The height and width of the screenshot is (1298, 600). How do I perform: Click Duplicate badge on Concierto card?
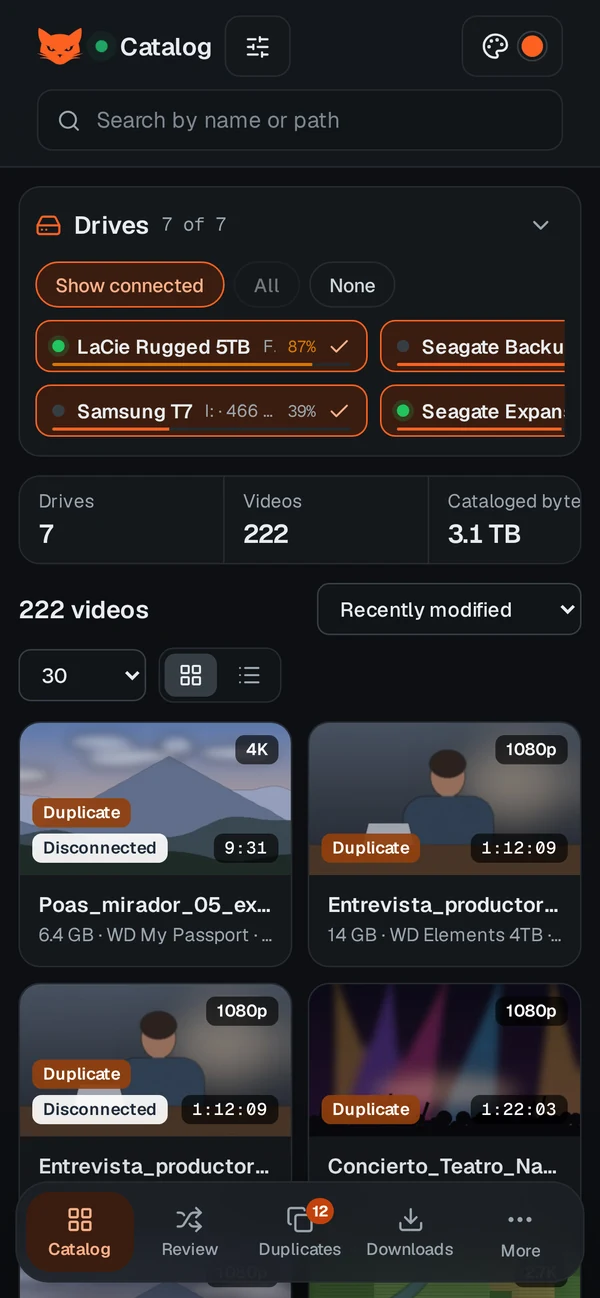point(371,1110)
